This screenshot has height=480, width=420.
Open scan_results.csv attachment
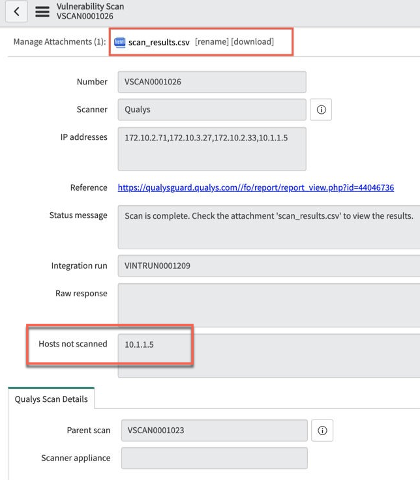click(159, 42)
